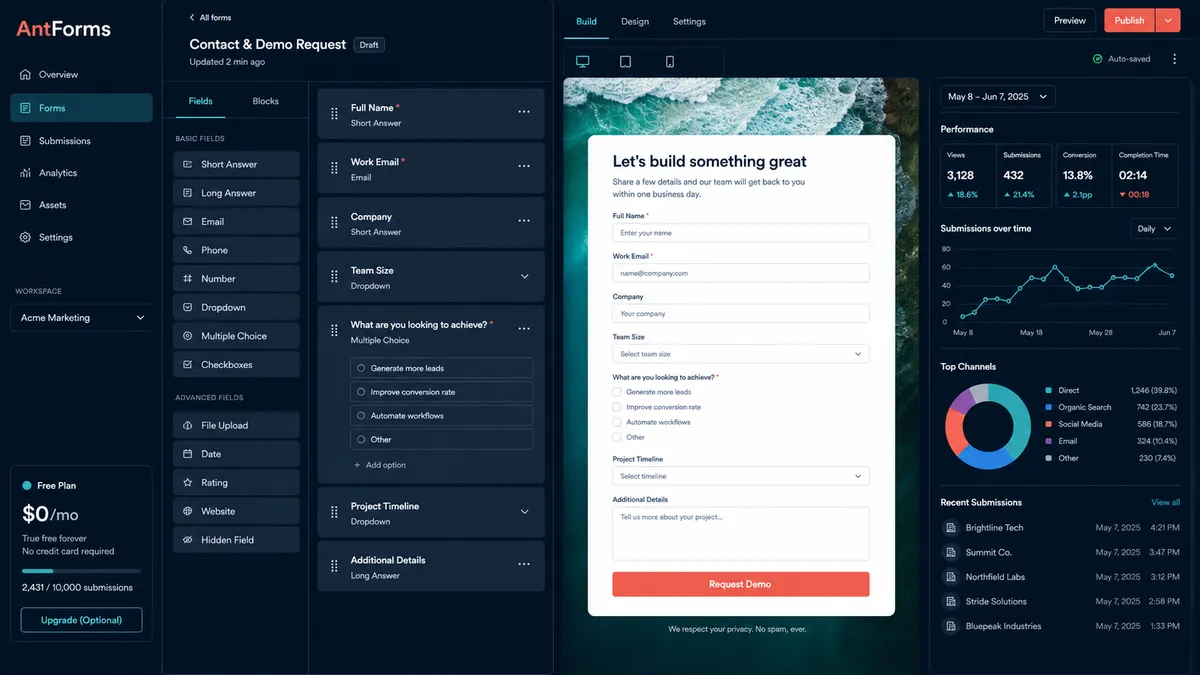Add a Phone field
The image size is (1200, 675).
tap(236, 250)
